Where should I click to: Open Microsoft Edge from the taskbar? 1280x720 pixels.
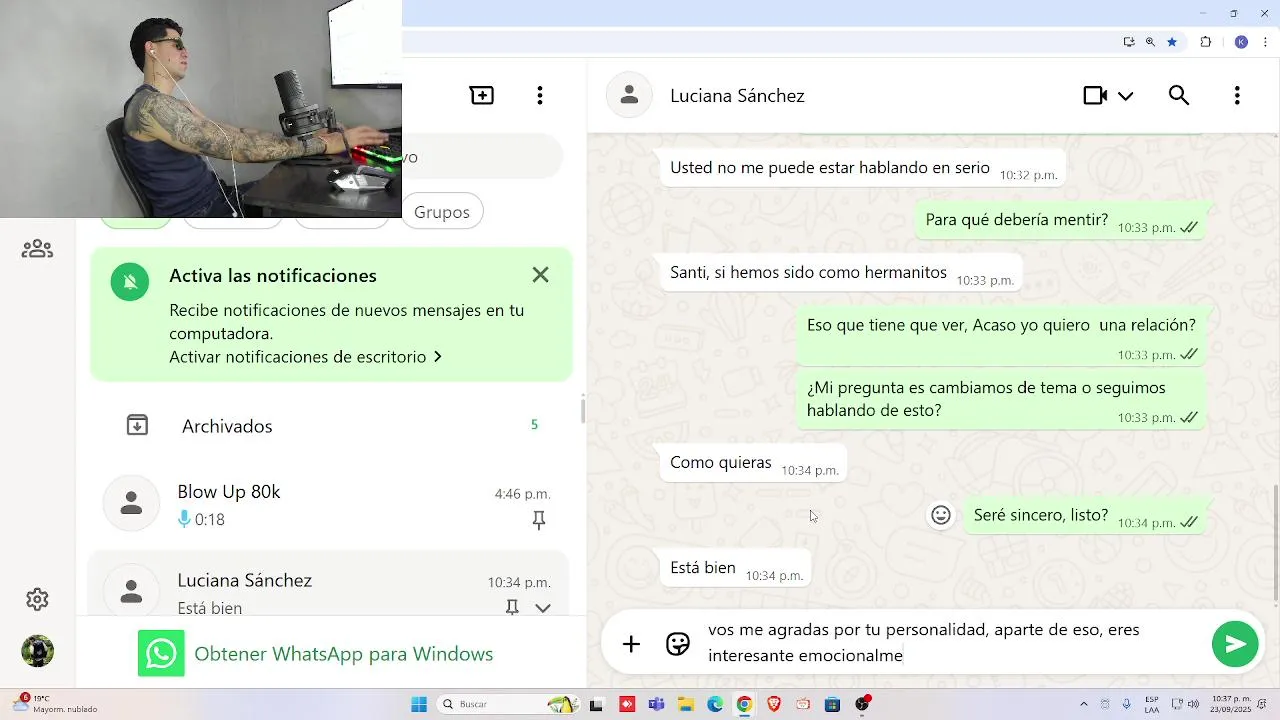pyautogui.click(x=715, y=704)
